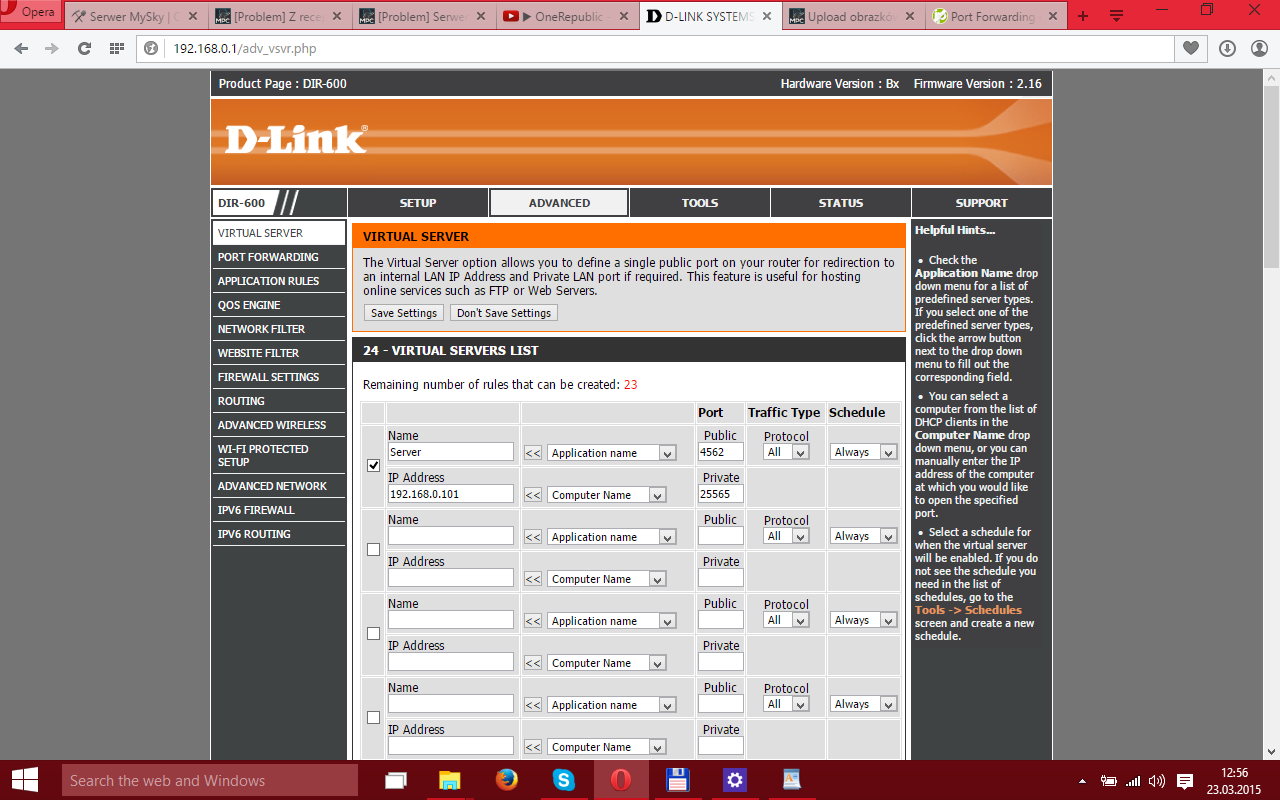Screen dimensions: 1280x800
Task: Open QOS ENGINE sidebar menu
Action: click(278, 305)
